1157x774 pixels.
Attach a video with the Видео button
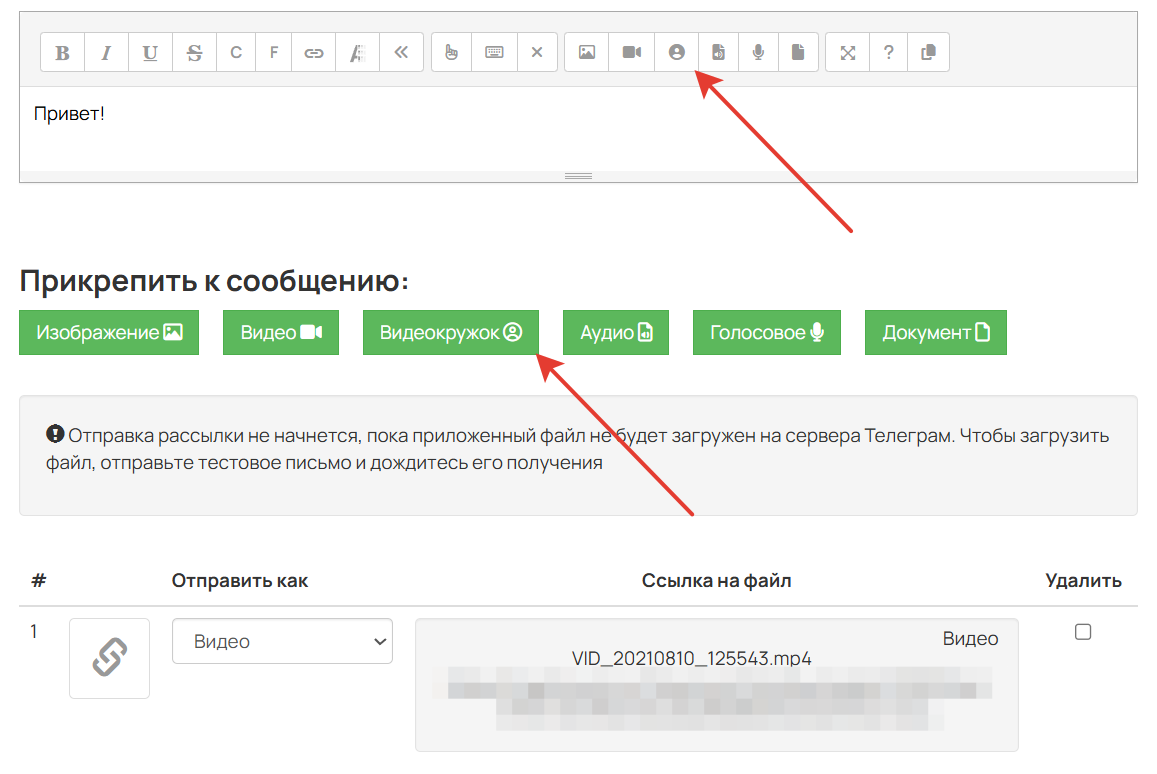pyautogui.click(x=281, y=333)
